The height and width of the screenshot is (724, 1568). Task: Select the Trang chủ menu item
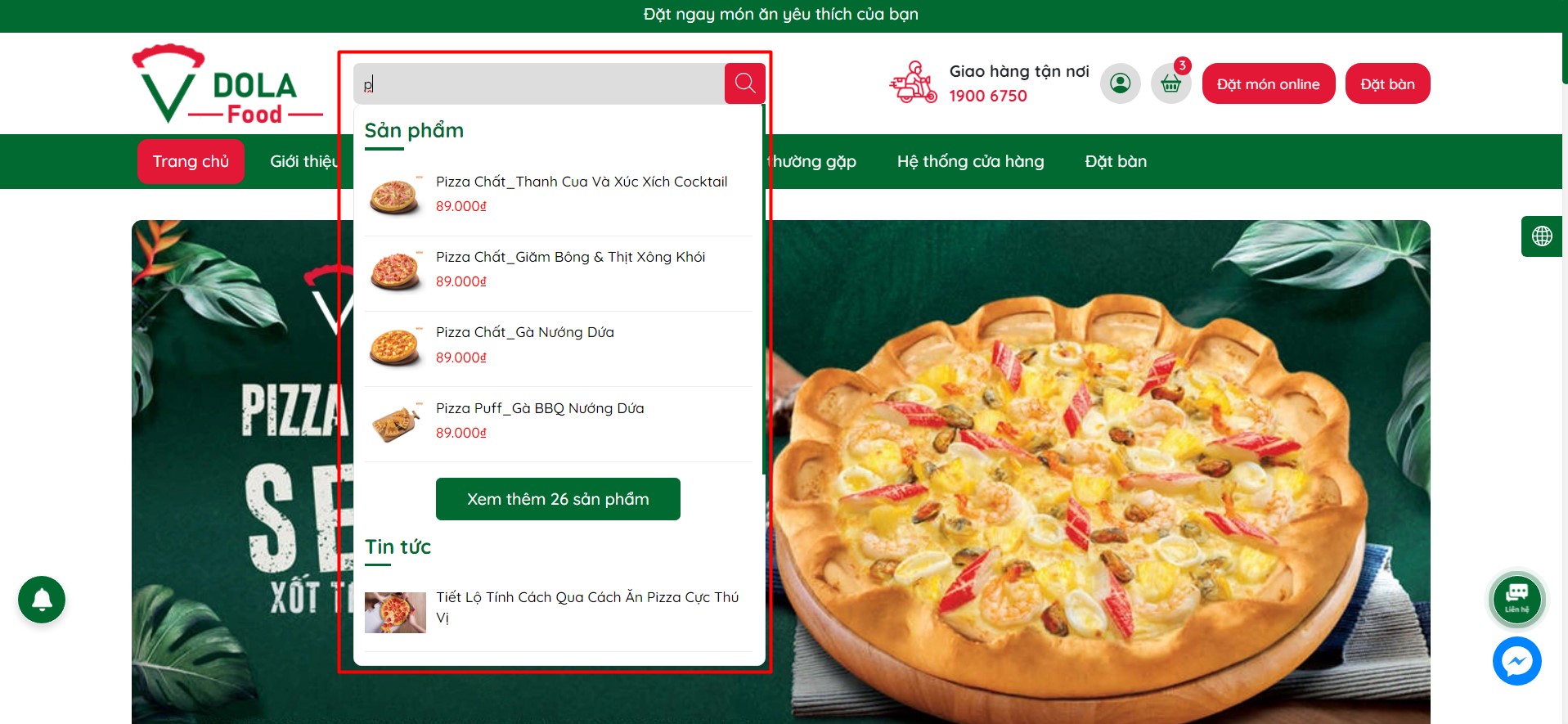191,161
